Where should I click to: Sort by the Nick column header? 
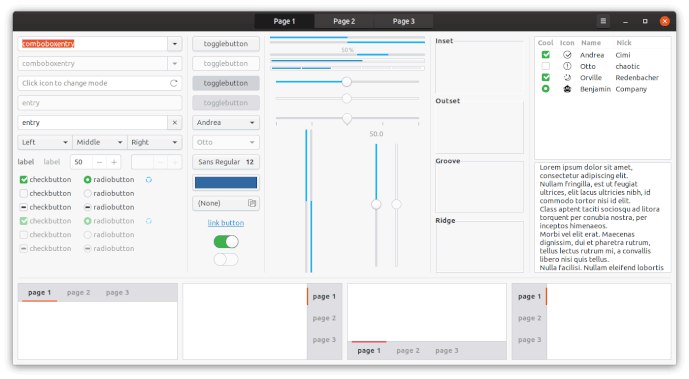[624, 43]
